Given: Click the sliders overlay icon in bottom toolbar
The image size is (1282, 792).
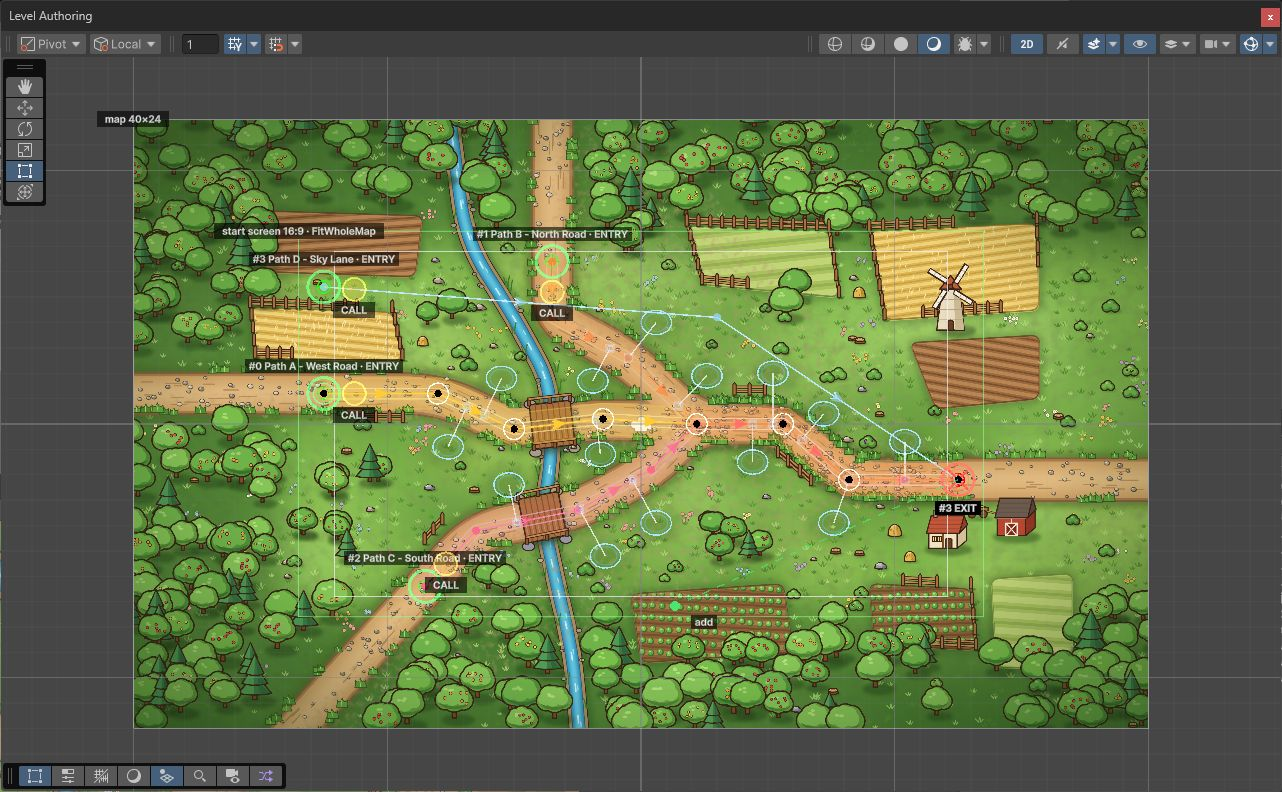Looking at the screenshot, I should pos(68,776).
